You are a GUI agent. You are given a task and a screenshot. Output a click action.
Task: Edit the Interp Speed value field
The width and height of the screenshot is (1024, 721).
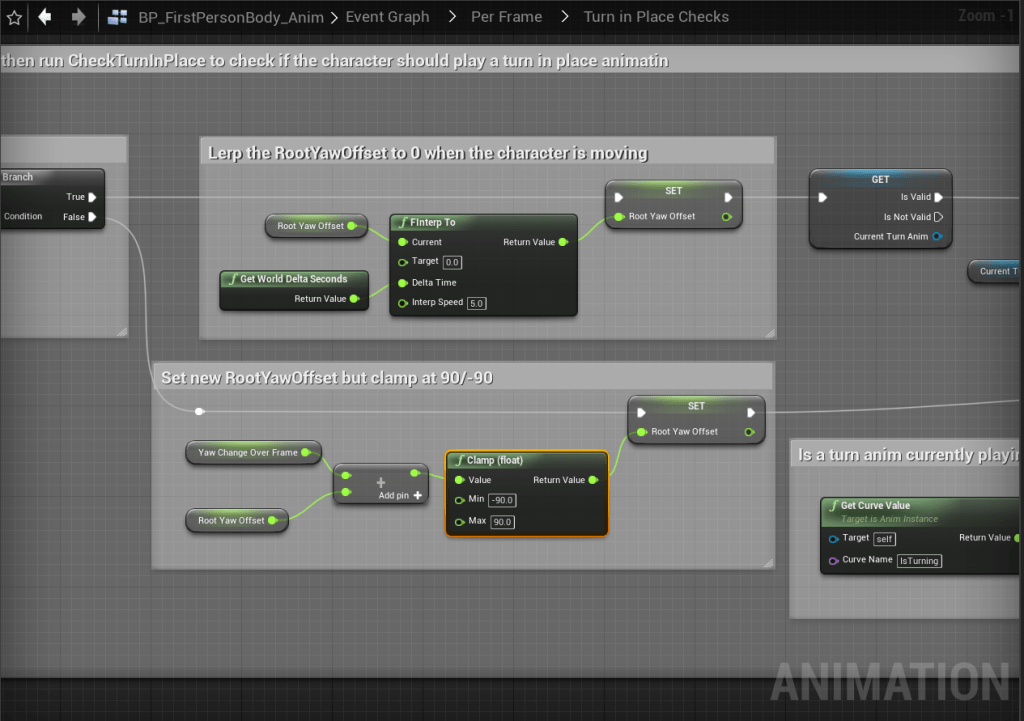tap(477, 303)
